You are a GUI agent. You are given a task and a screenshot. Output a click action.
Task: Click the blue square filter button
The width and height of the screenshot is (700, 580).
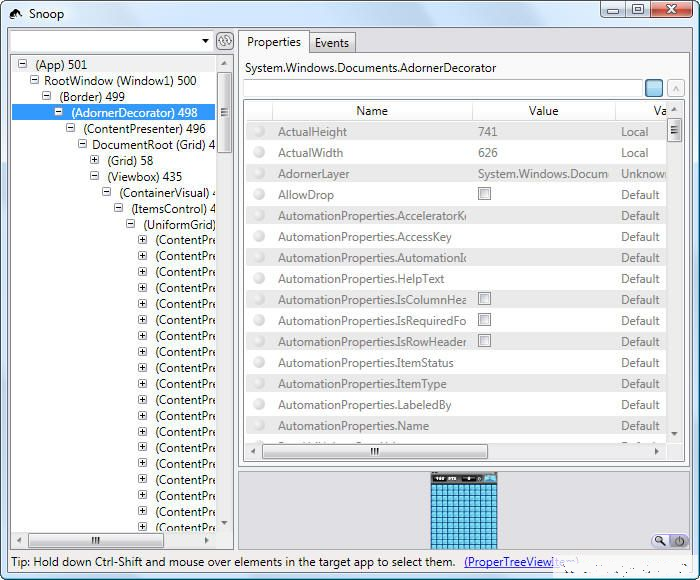[x=654, y=88]
